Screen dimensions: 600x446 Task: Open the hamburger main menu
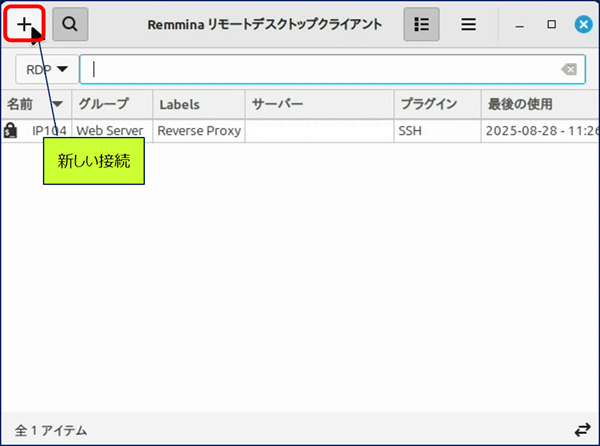tap(468, 24)
